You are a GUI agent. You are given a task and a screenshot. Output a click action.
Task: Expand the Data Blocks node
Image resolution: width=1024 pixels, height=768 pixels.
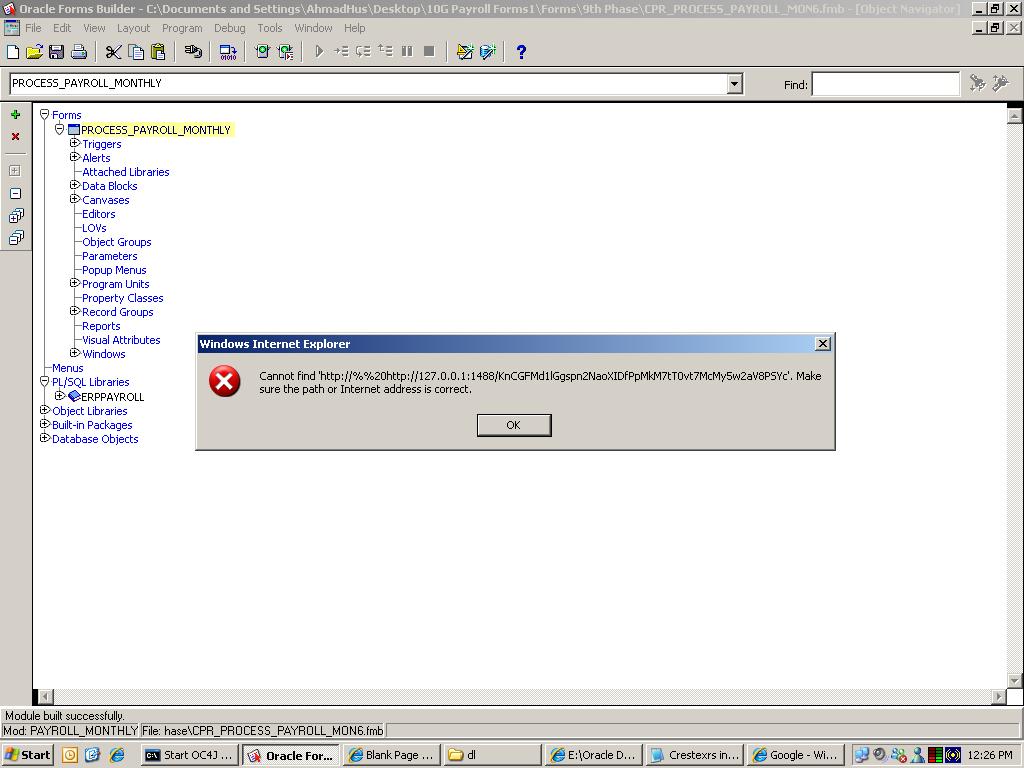74,186
